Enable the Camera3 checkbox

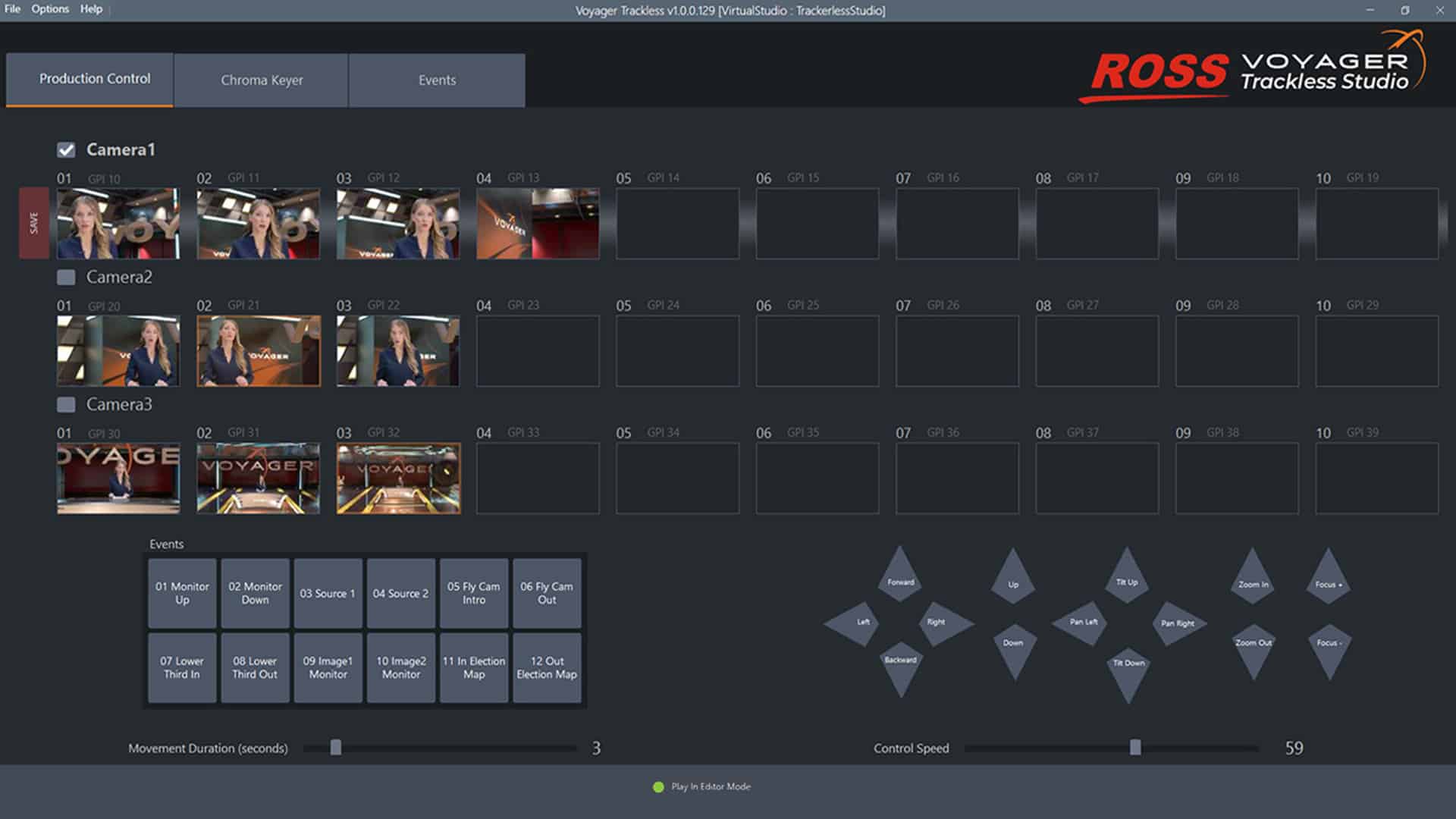(66, 405)
